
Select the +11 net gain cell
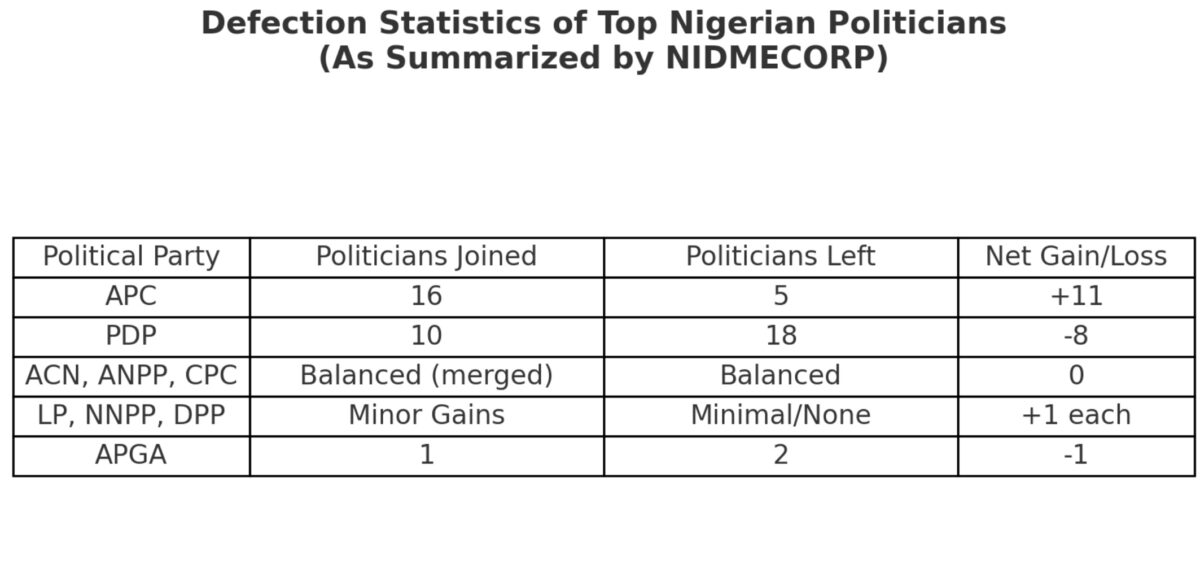(x=1076, y=297)
